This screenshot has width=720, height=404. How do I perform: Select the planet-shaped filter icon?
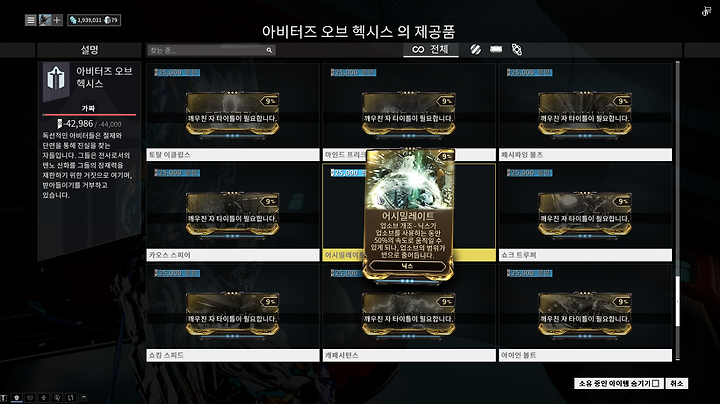(x=517, y=49)
